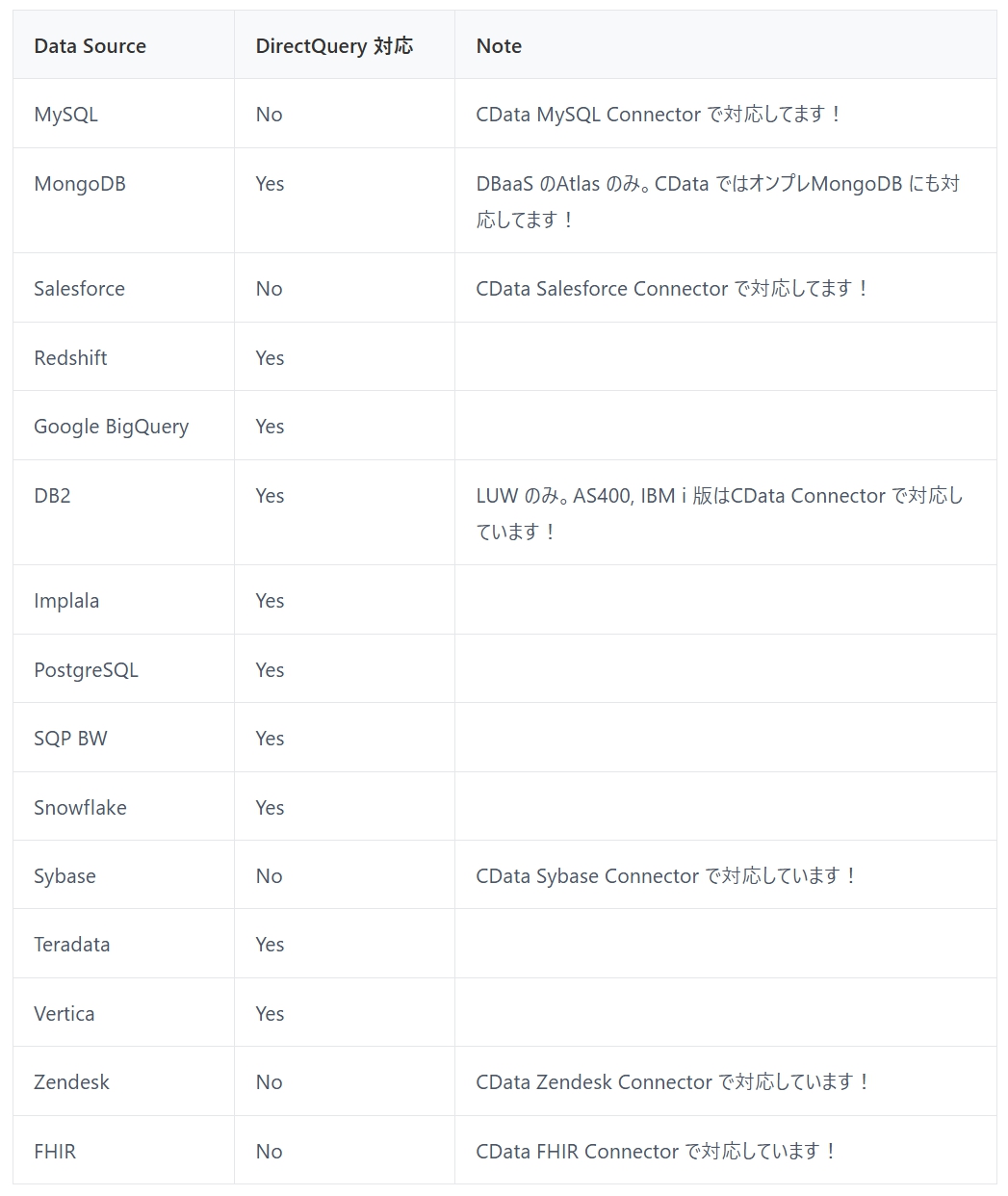Click the CData Salesforce Connector note
1008x1196 pixels.
pyautogui.click(x=672, y=289)
